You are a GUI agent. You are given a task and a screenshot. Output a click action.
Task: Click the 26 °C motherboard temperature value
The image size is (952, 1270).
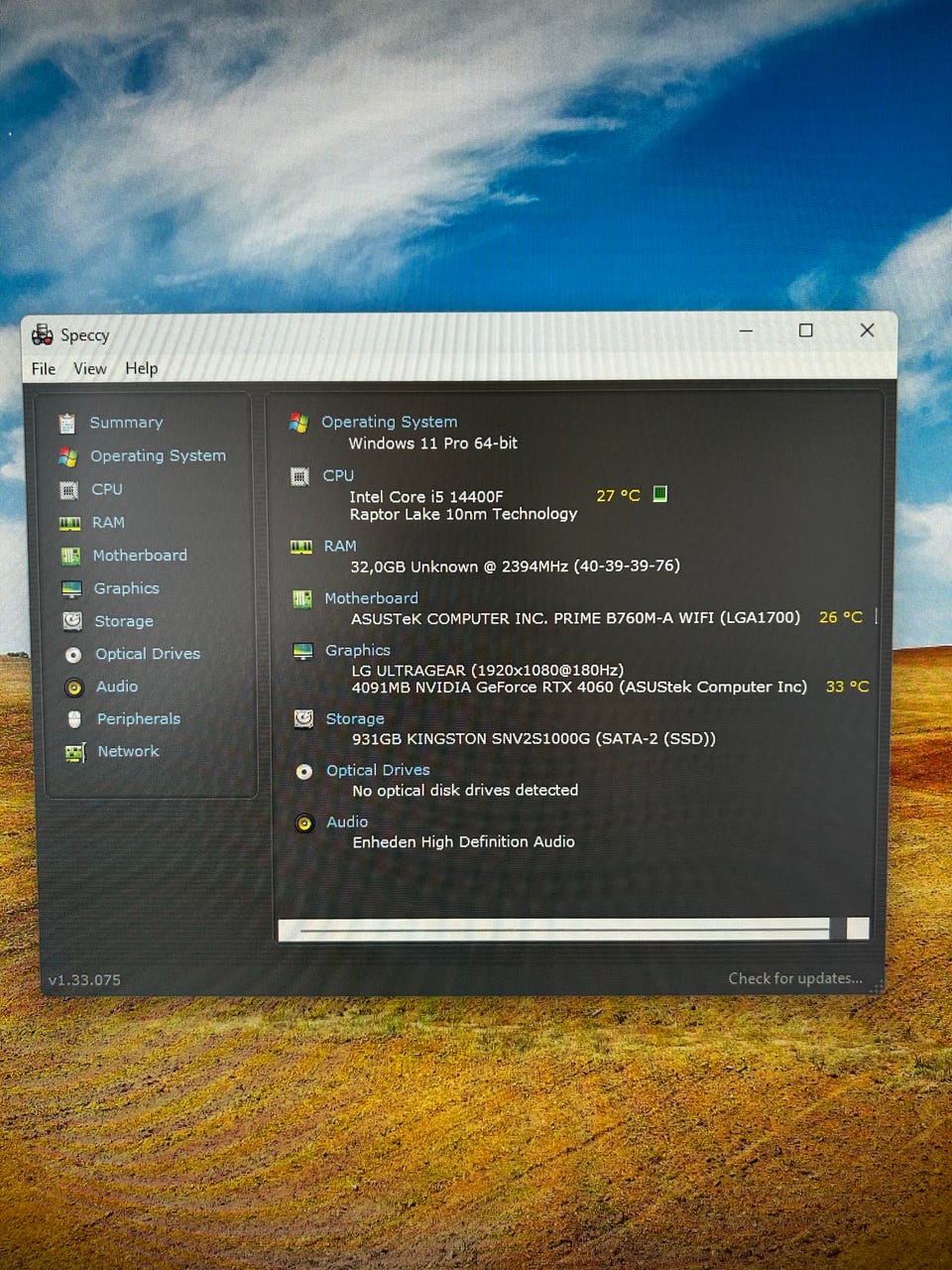pos(841,617)
